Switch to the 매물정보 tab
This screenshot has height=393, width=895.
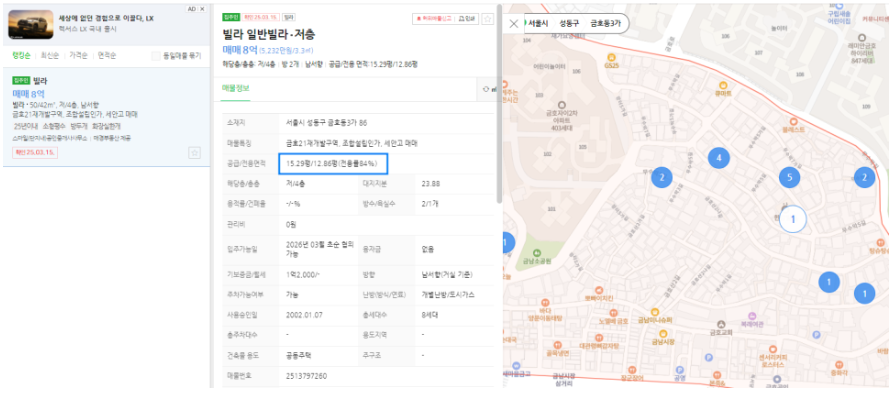[x=236, y=88]
